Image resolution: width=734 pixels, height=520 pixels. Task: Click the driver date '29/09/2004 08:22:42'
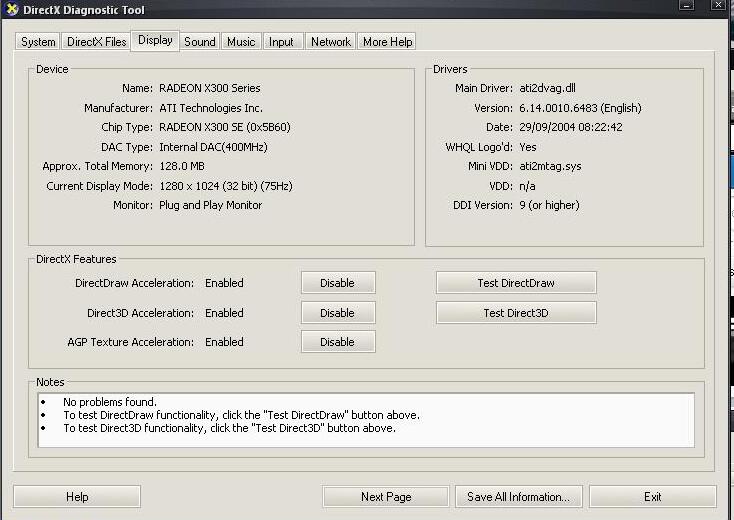click(571, 127)
